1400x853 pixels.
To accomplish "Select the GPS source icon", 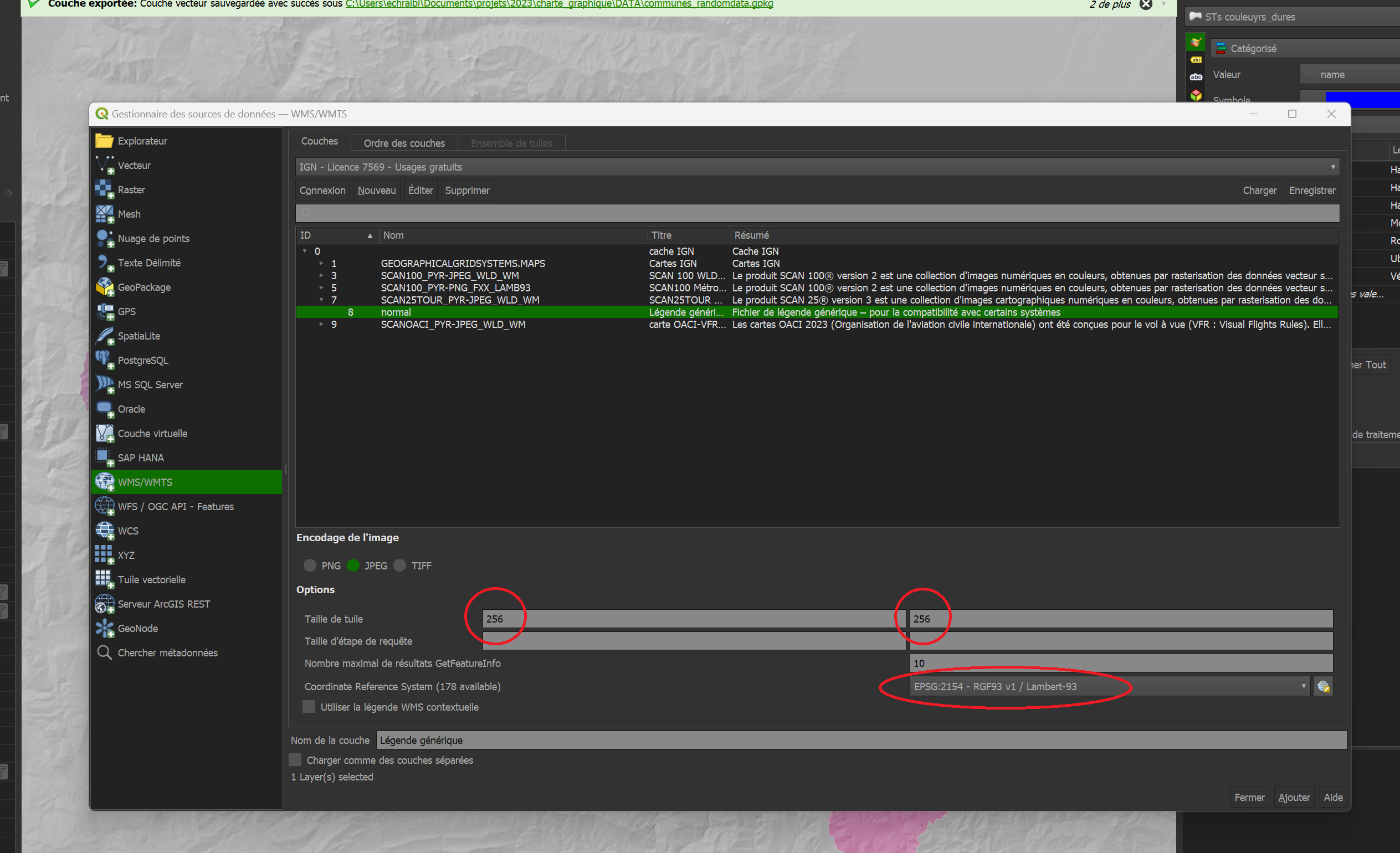I will [105, 312].
